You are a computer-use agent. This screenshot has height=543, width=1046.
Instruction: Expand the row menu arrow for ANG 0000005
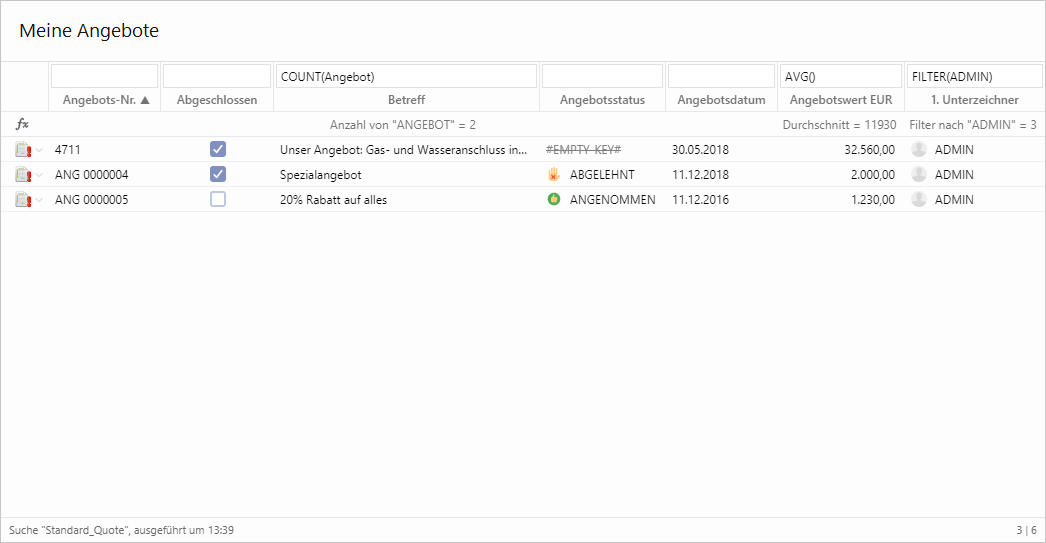pos(41,200)
